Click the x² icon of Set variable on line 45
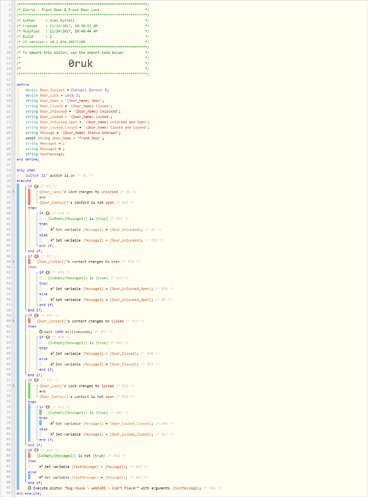Viewport: 370px width, 500px height. [52, 241]
